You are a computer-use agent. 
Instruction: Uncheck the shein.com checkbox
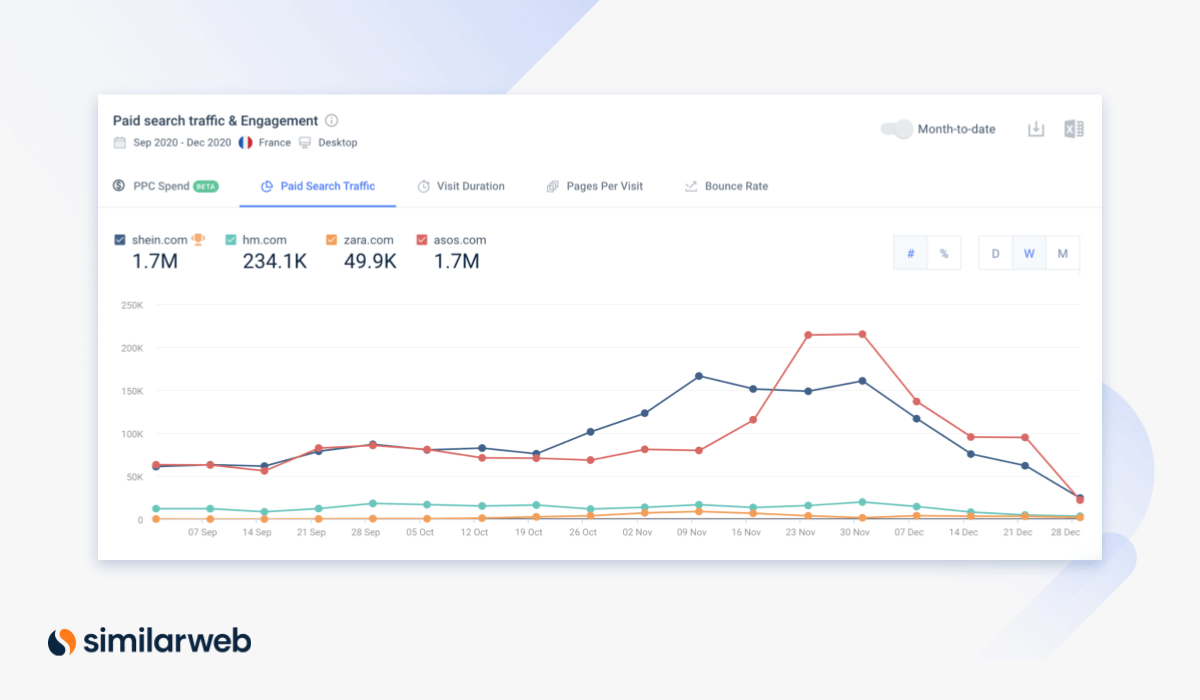(x=120, y=240)
